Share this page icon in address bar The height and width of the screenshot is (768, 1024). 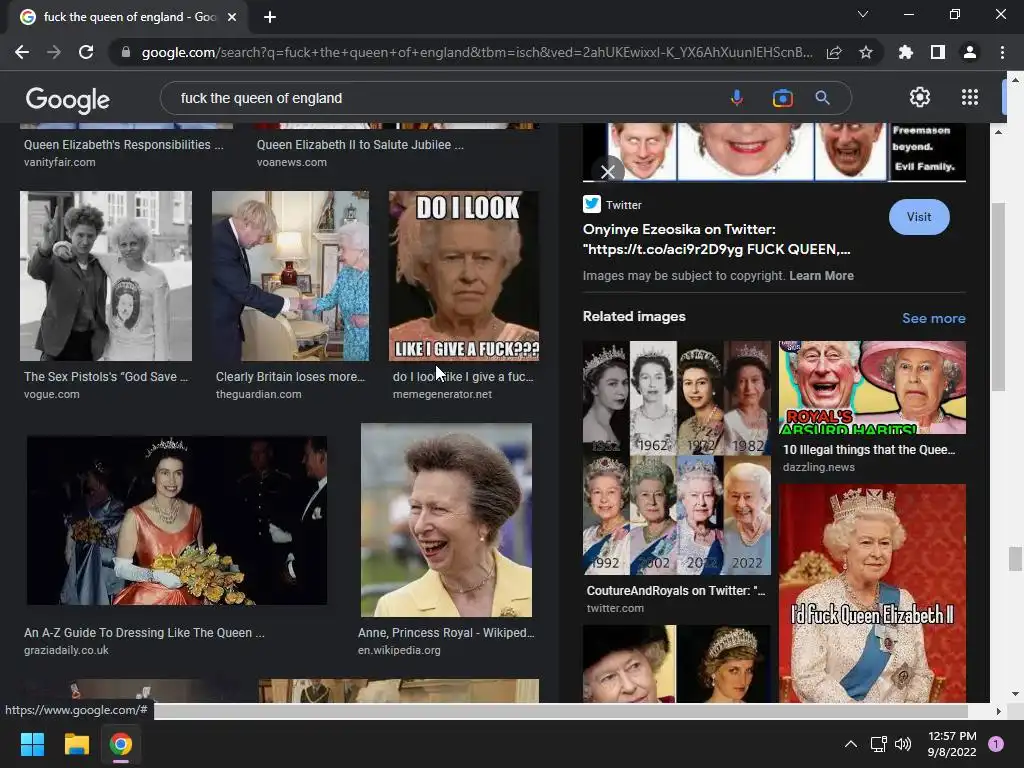coord(834,52)
